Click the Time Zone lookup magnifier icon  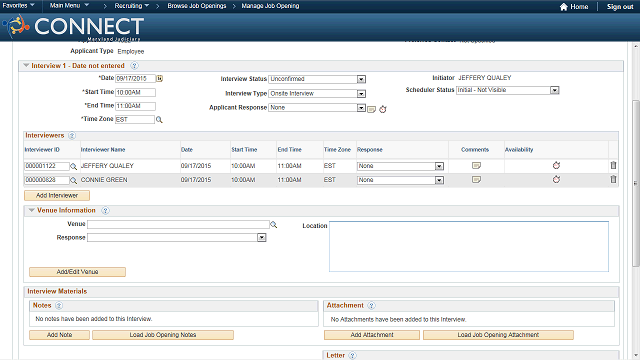tap(159, 120)
